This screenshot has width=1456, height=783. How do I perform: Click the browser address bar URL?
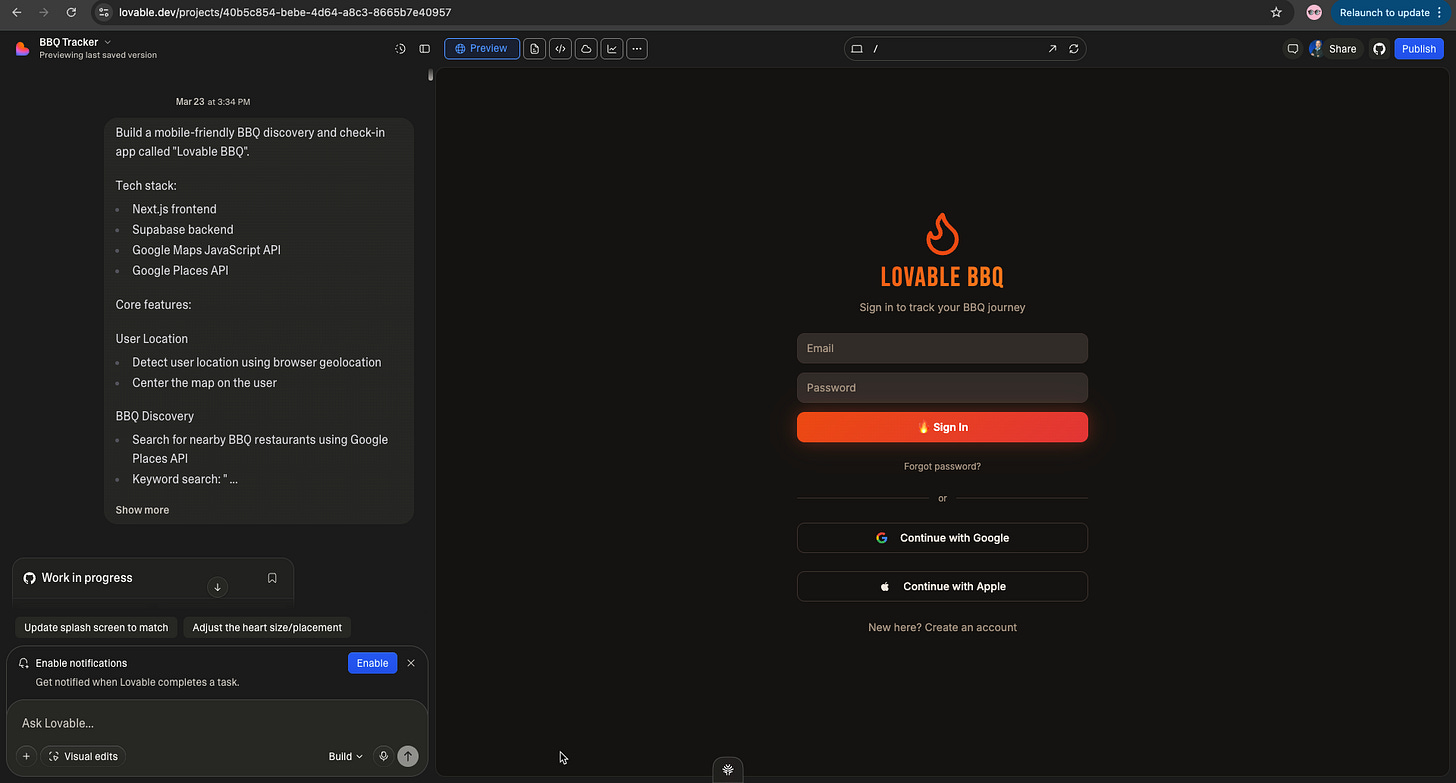285,12
